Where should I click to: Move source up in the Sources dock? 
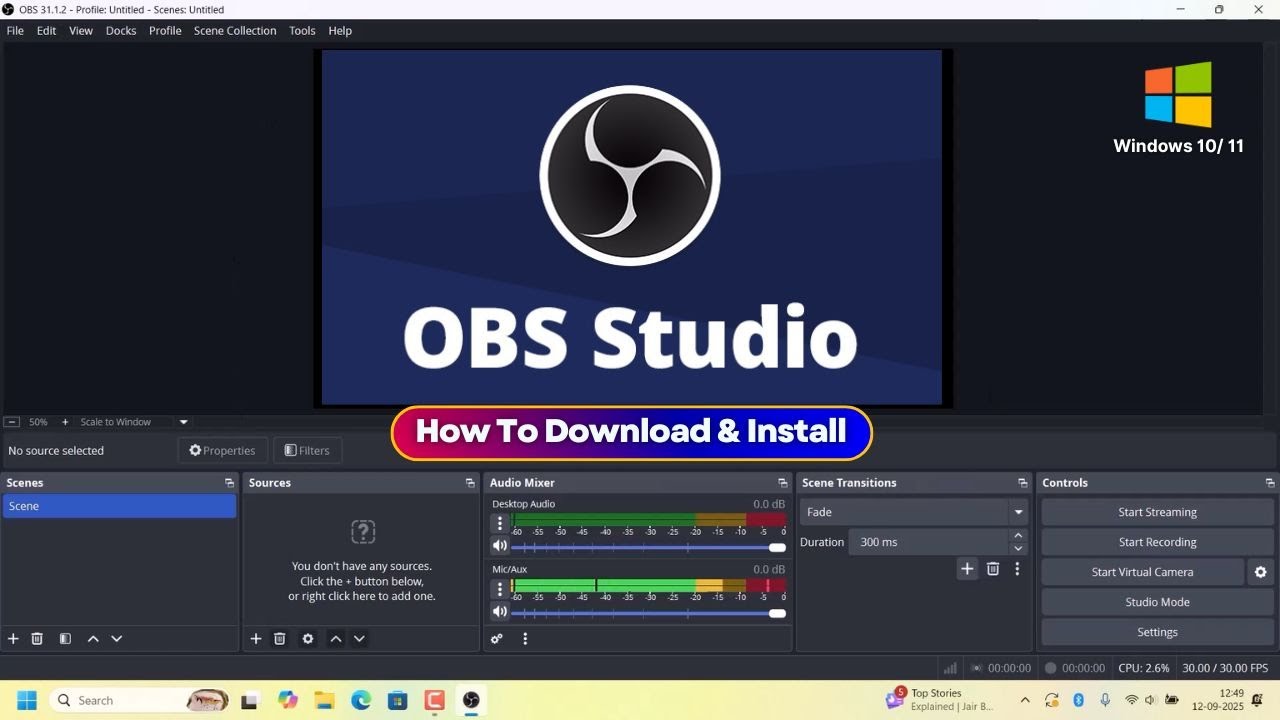click(336, 639)
